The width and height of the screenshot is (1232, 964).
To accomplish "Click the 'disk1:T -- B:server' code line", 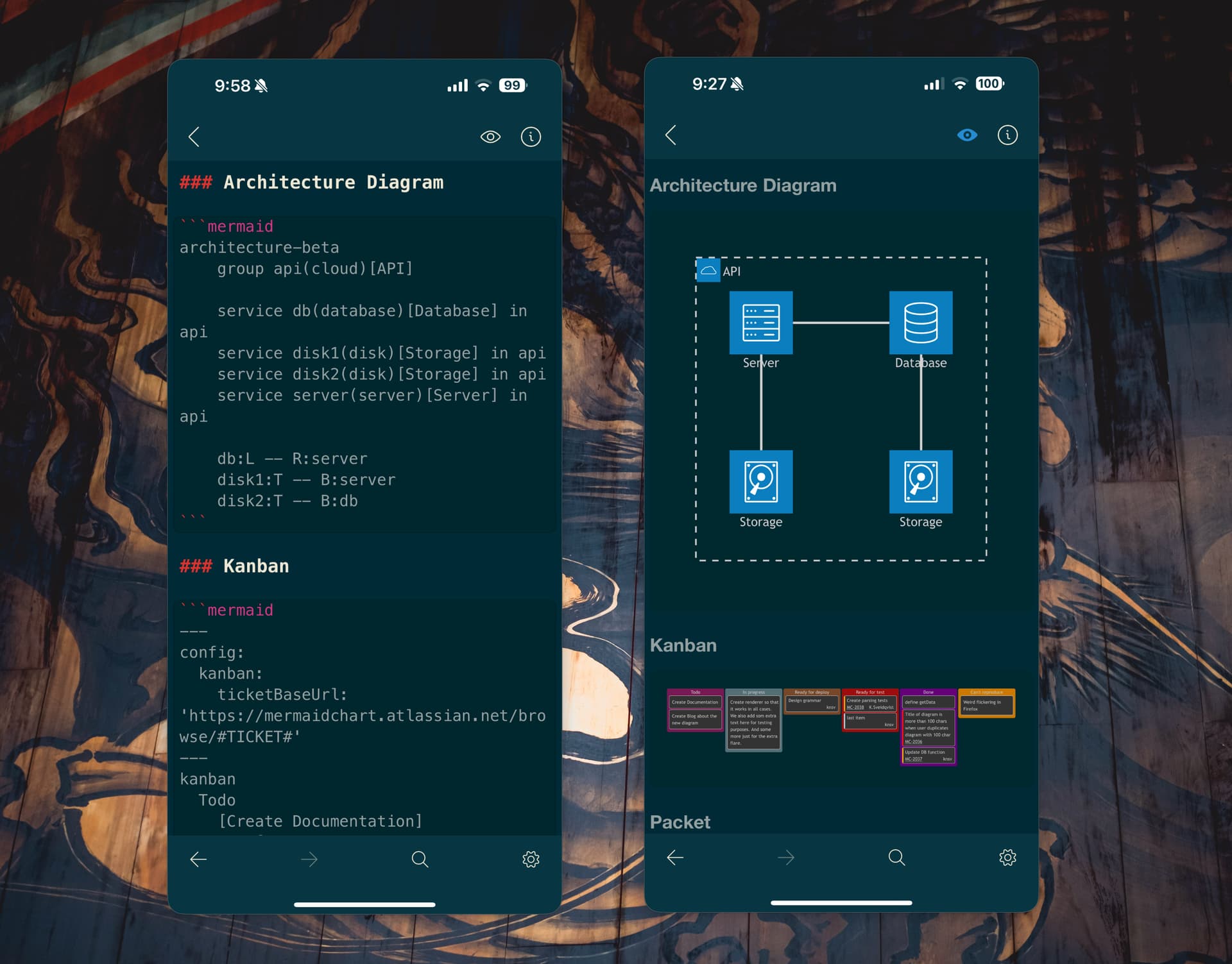I will (306, 480).
